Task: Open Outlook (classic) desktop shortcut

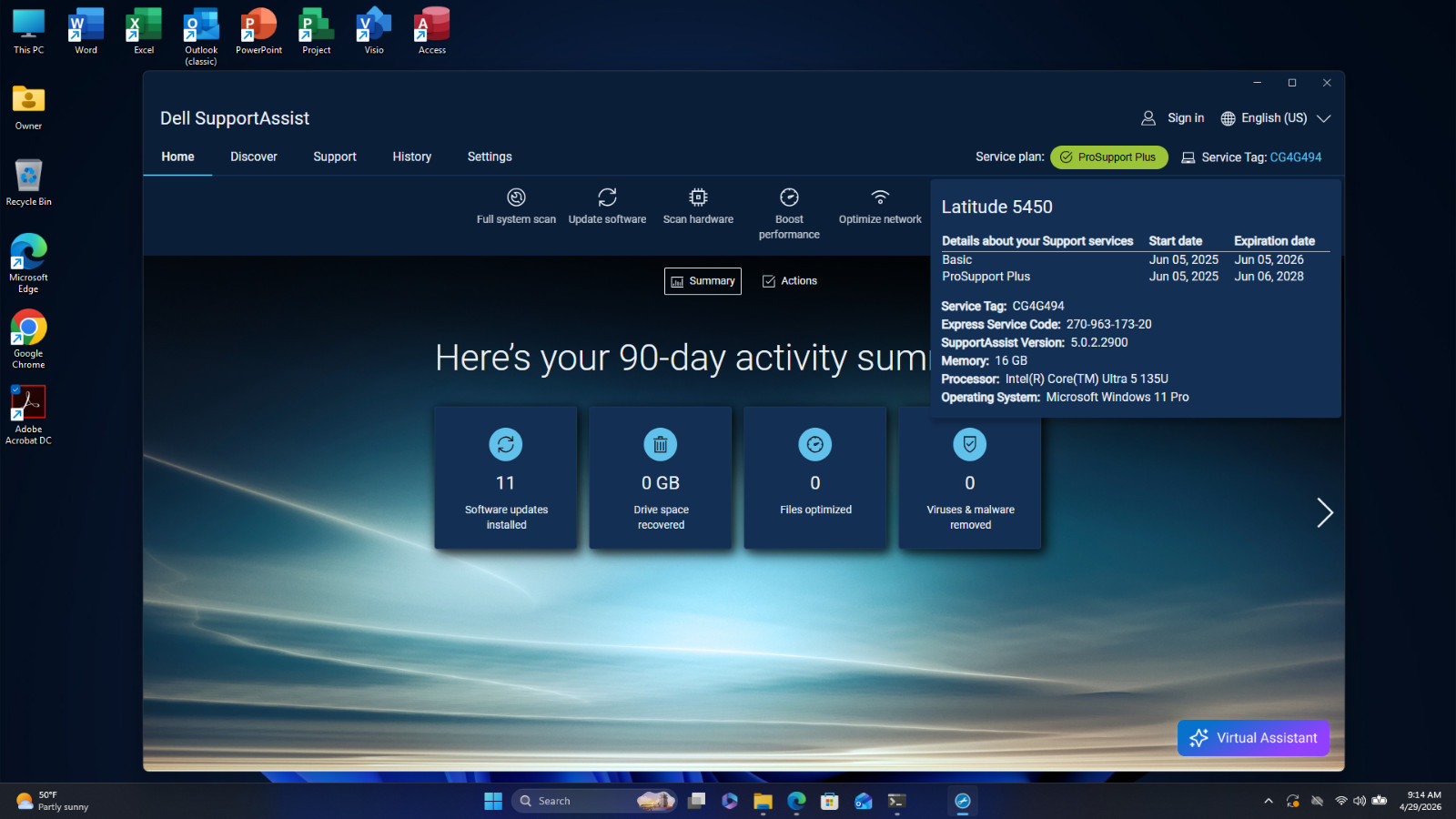Action: (201, 37)
